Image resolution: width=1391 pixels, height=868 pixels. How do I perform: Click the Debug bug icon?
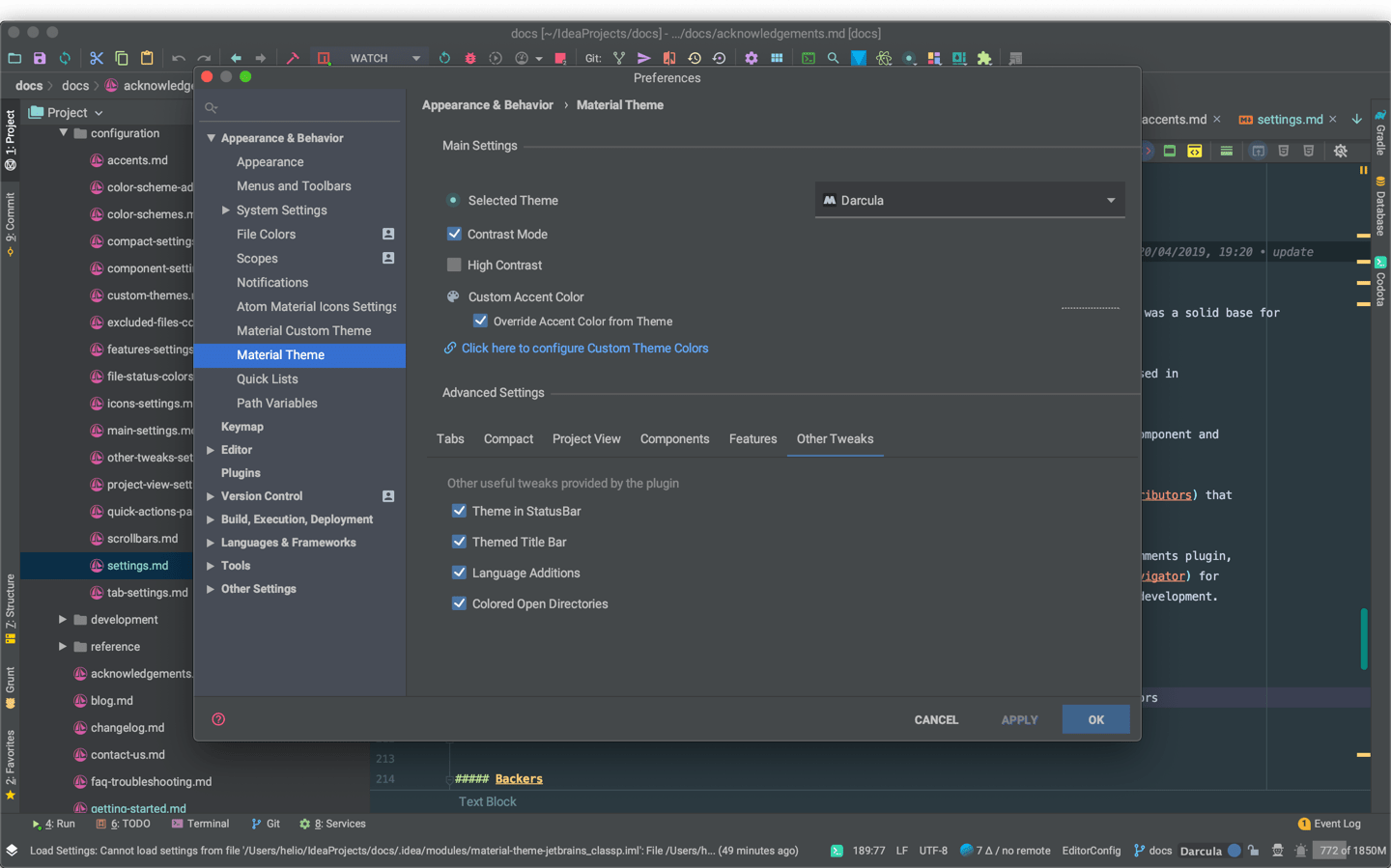tap(470, 58)
